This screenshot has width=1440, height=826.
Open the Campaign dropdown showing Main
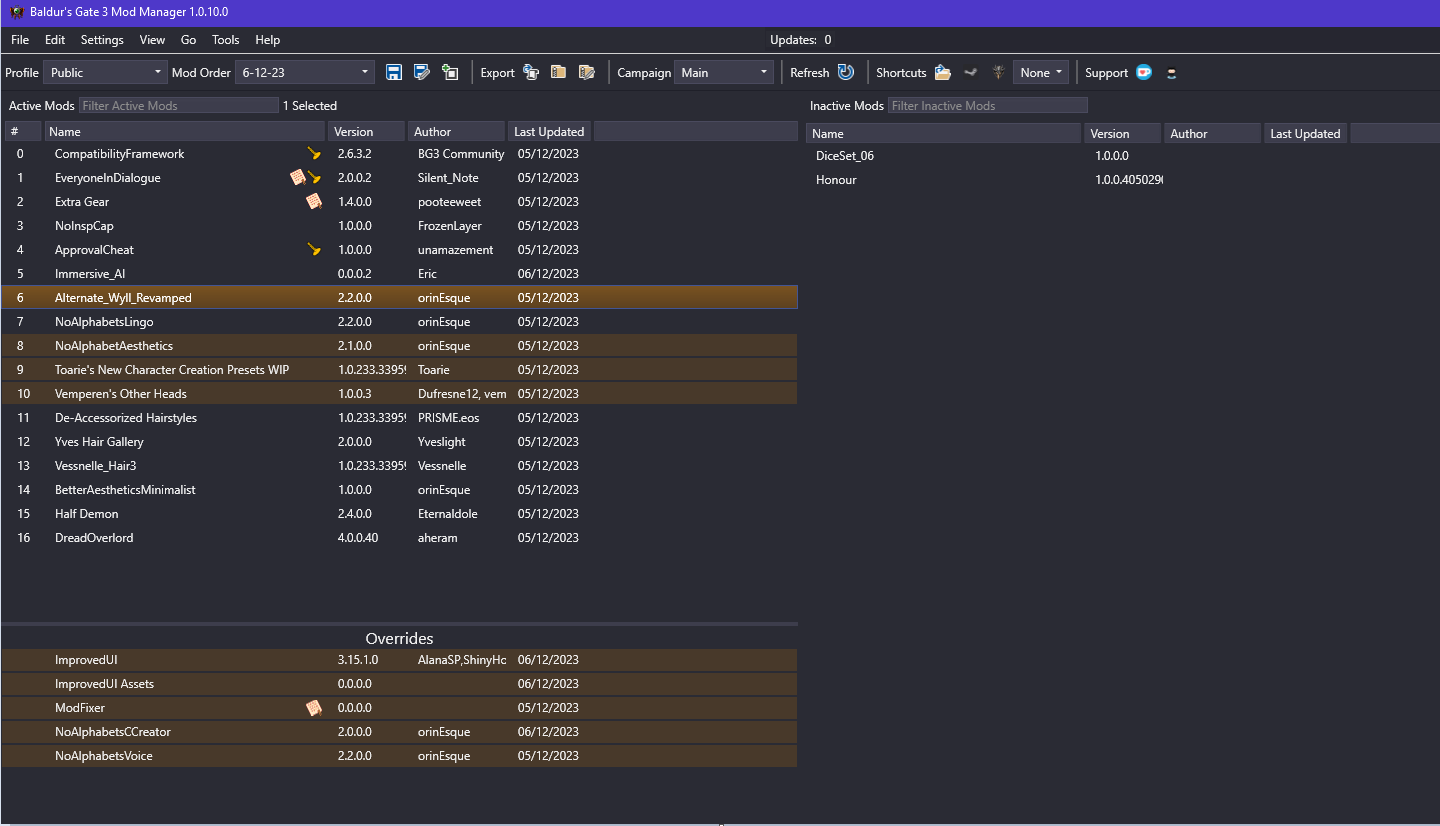(725, 72)
